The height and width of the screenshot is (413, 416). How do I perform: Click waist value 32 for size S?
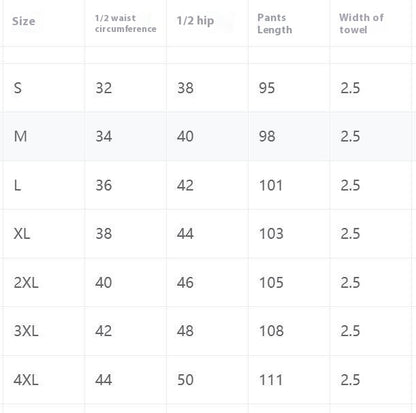(104, 88)
